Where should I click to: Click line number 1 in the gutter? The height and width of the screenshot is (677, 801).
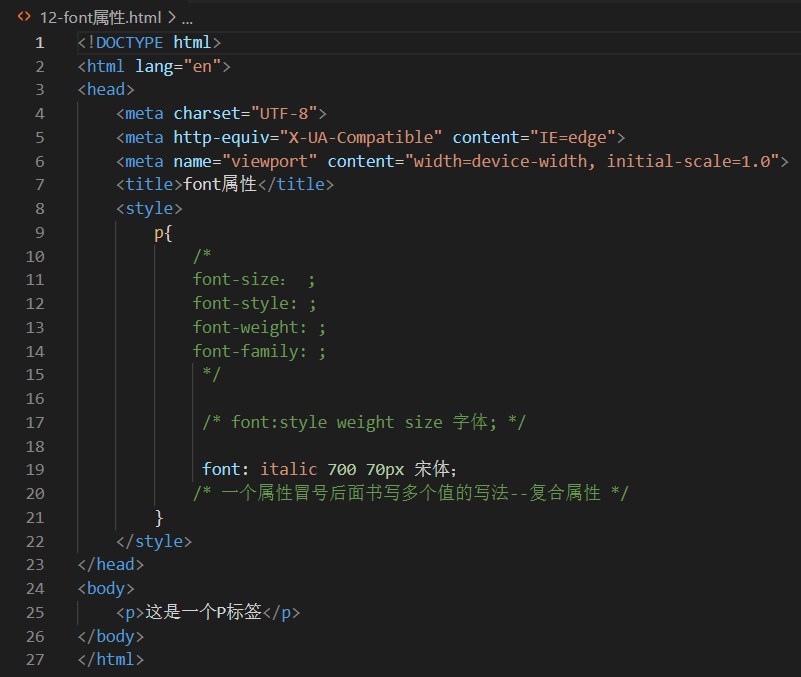point(39,43)
